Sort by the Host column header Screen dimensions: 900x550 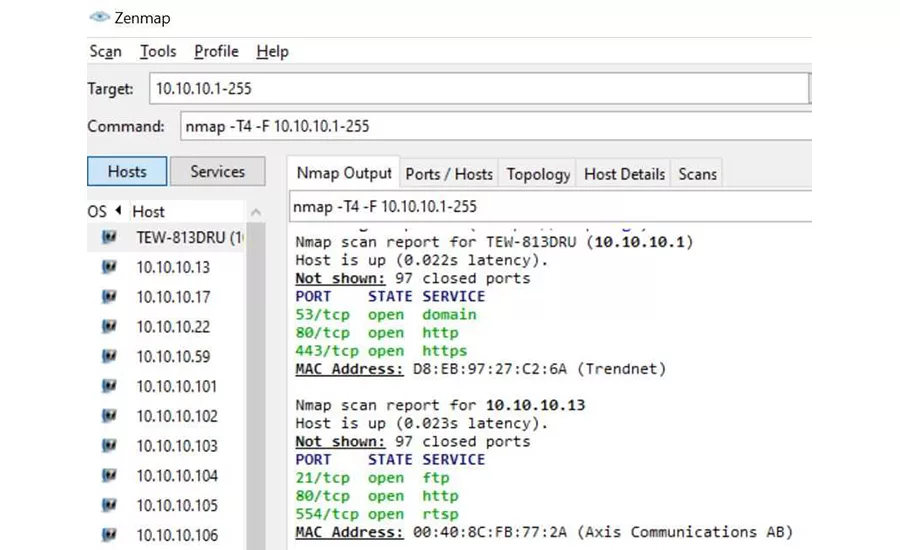pyautogui.click(x=149, y=212)
